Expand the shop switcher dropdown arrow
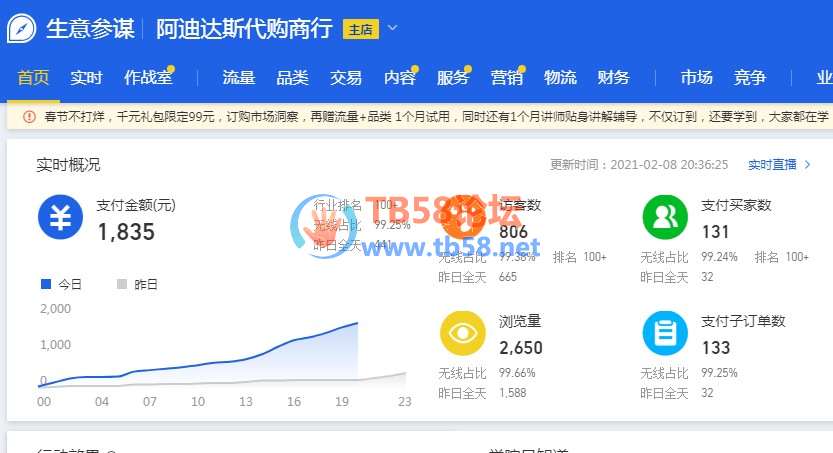 point(392,28)
